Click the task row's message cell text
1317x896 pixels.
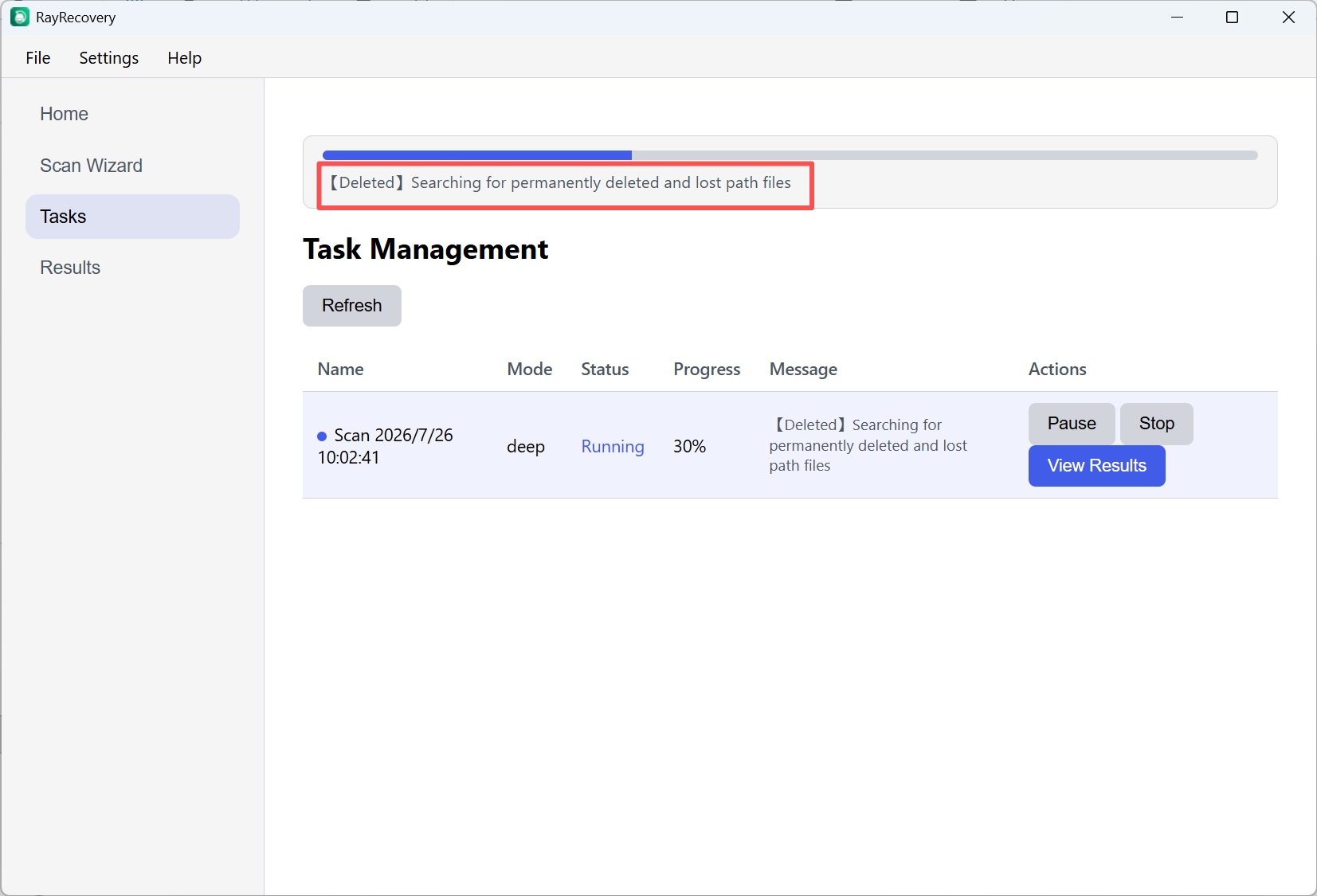click(868, 445)
